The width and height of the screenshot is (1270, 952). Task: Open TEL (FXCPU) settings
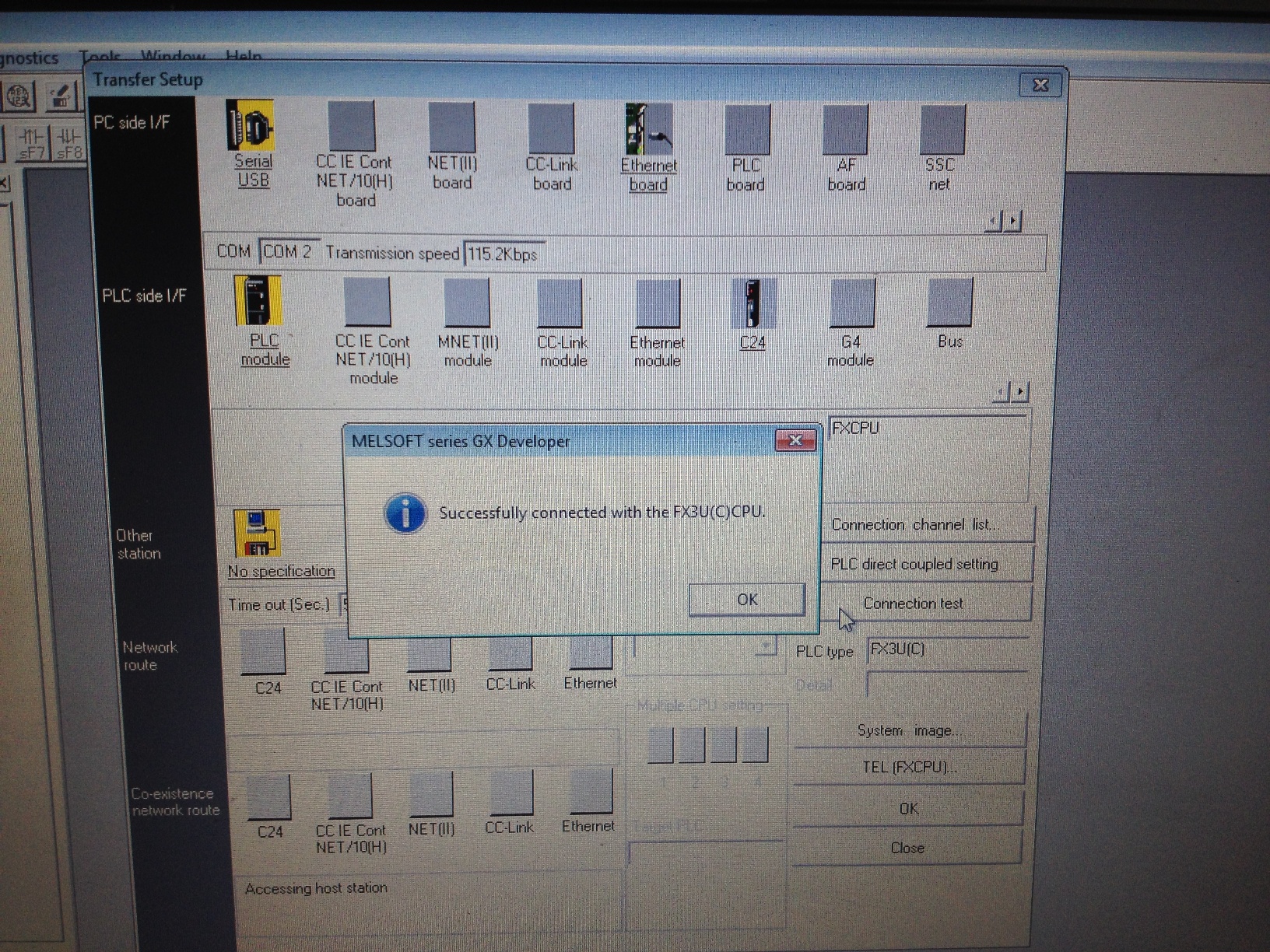point(909,767)
